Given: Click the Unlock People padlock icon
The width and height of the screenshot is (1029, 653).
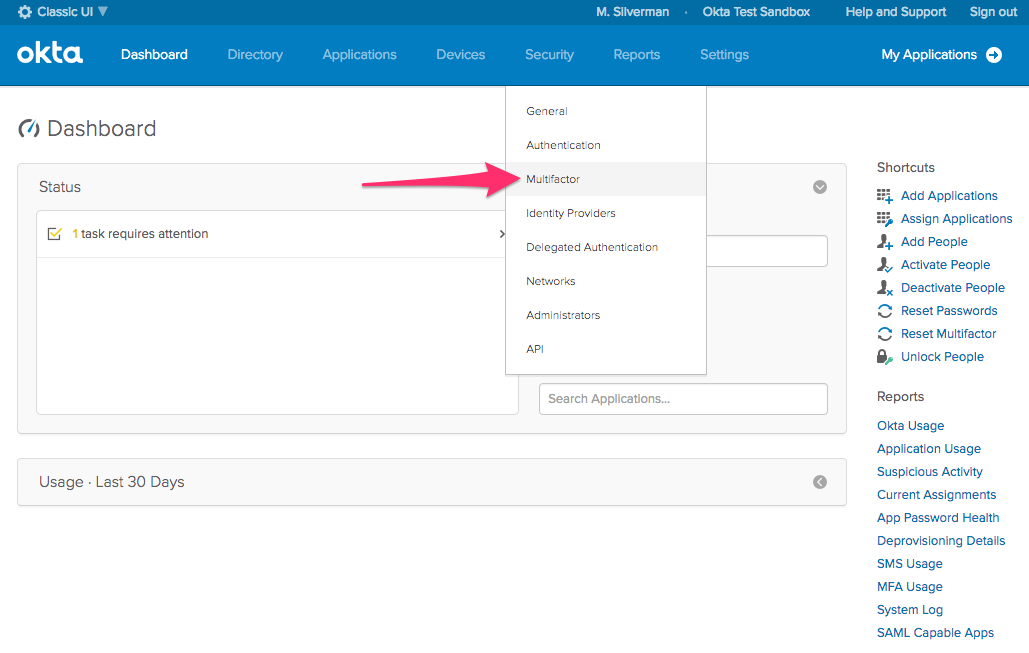Looking at the screenshot, I should 884,357.
